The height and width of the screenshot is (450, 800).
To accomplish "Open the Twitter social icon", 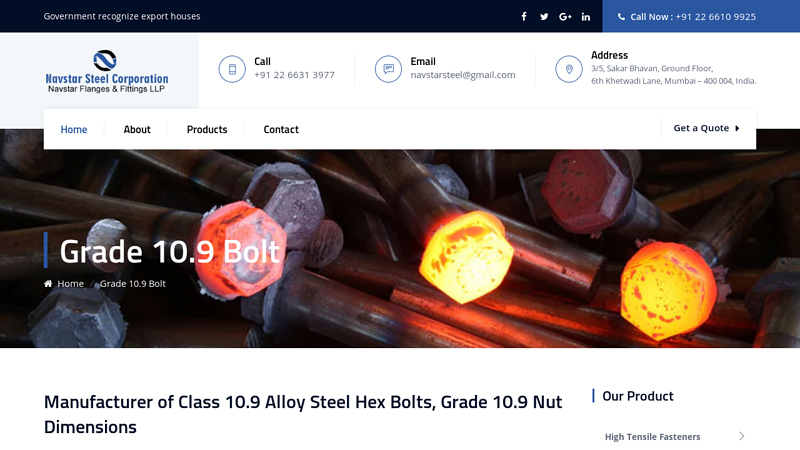I will (544, 16).
